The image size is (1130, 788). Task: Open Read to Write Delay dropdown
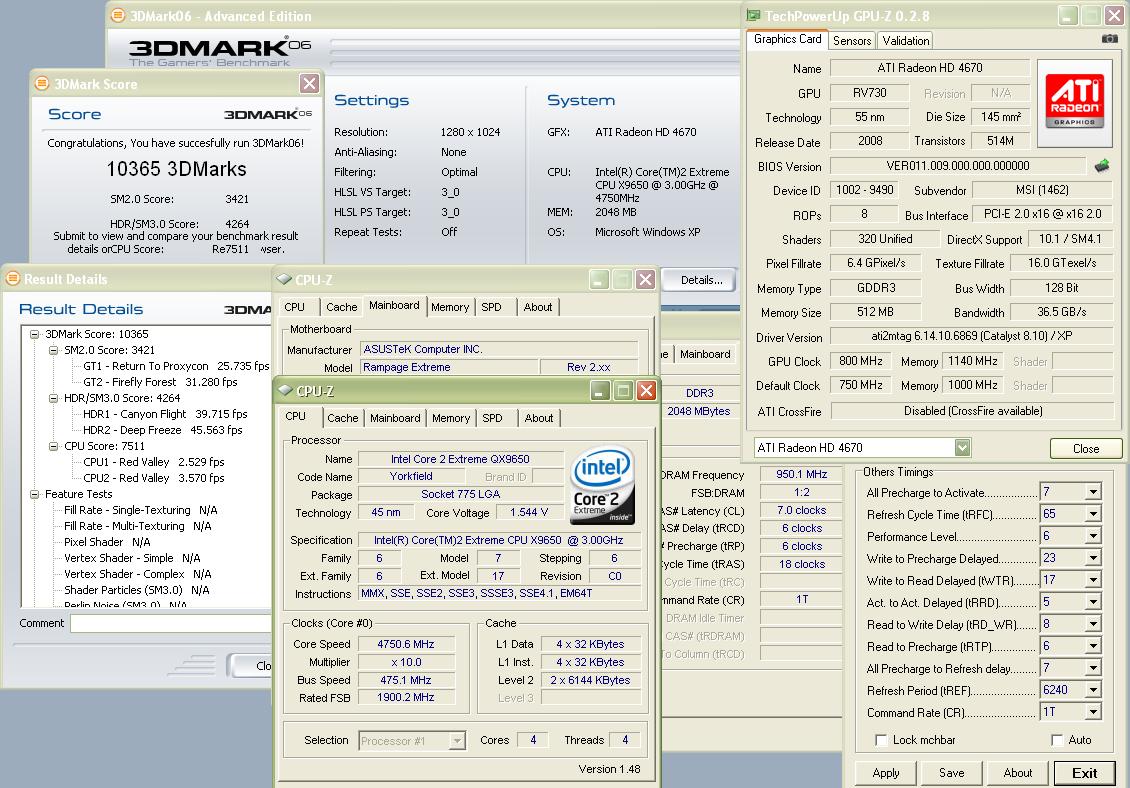click(x=1093, y=624)
